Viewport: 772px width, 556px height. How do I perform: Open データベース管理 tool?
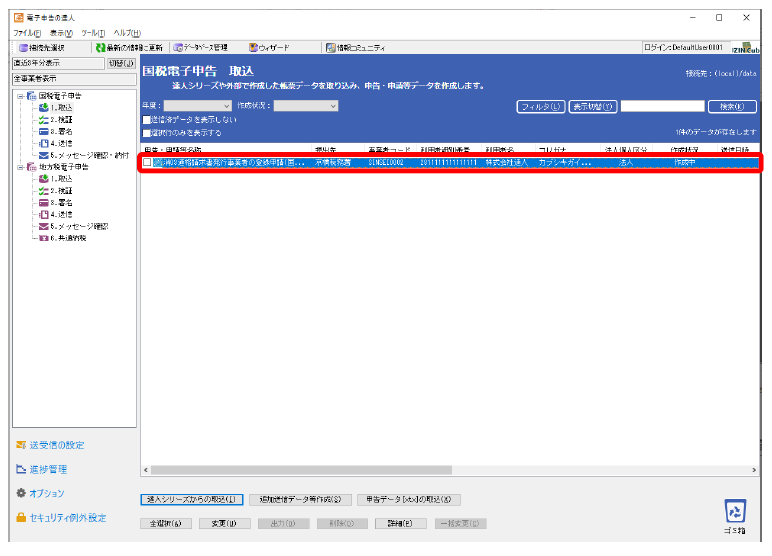(200, 48)
